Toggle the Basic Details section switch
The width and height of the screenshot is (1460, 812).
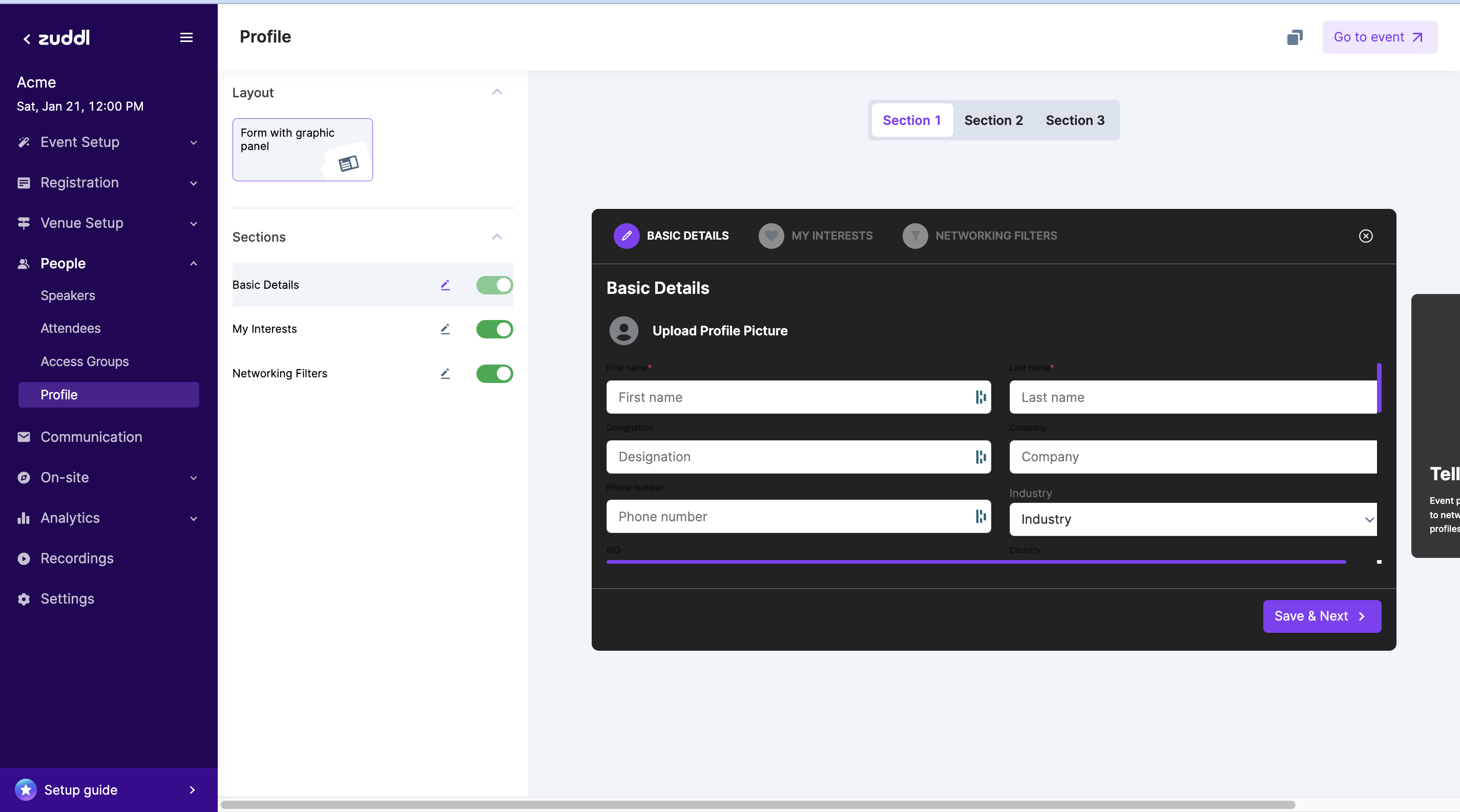coord(494,285)
